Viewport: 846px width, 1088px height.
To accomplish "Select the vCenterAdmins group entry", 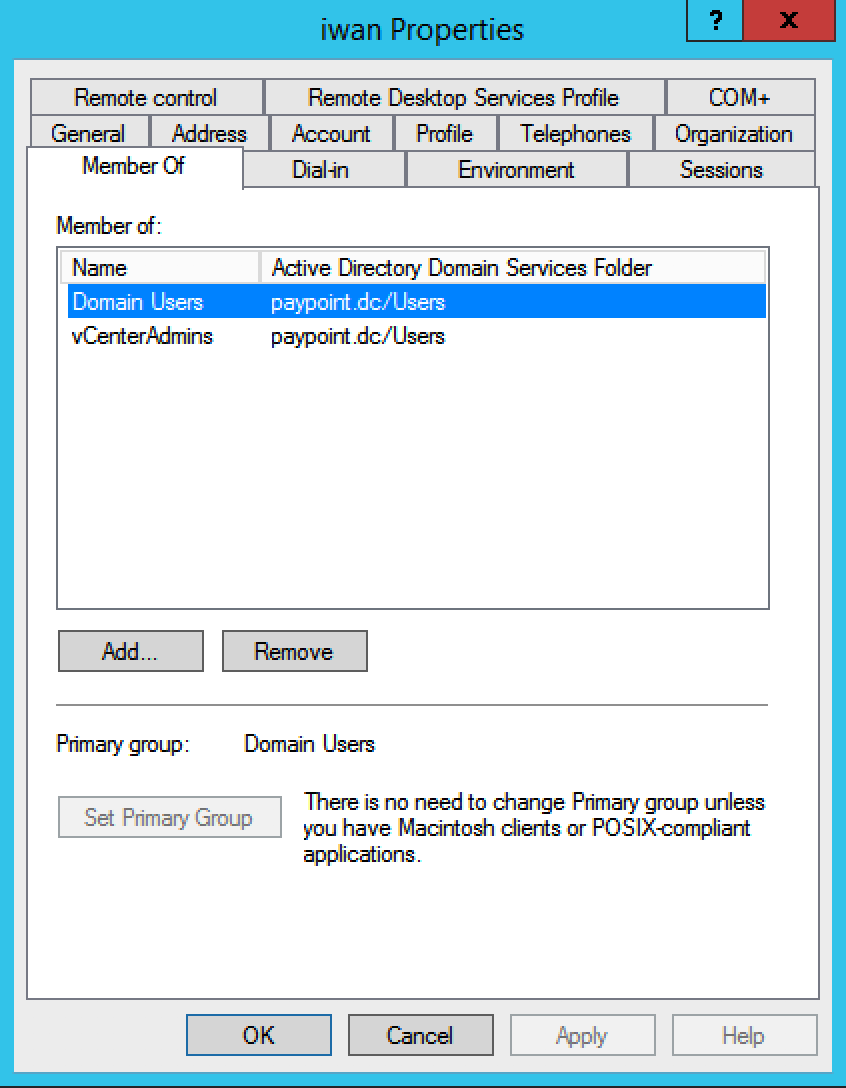I will click(x=143, y=336).
